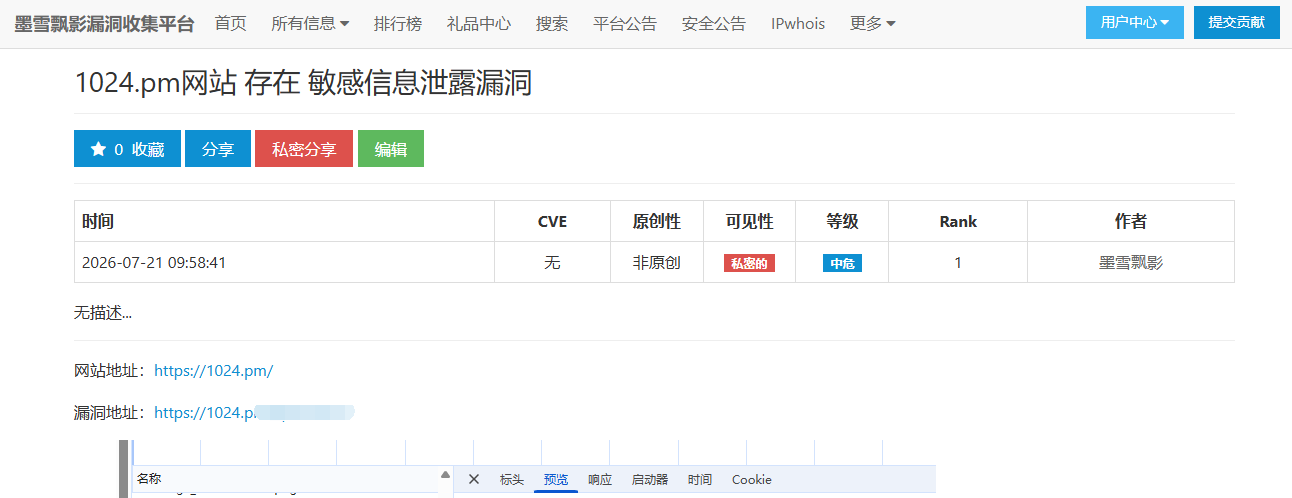Click the Rank column header
This screenshot has height=498, width=1292.
(958, 222)
